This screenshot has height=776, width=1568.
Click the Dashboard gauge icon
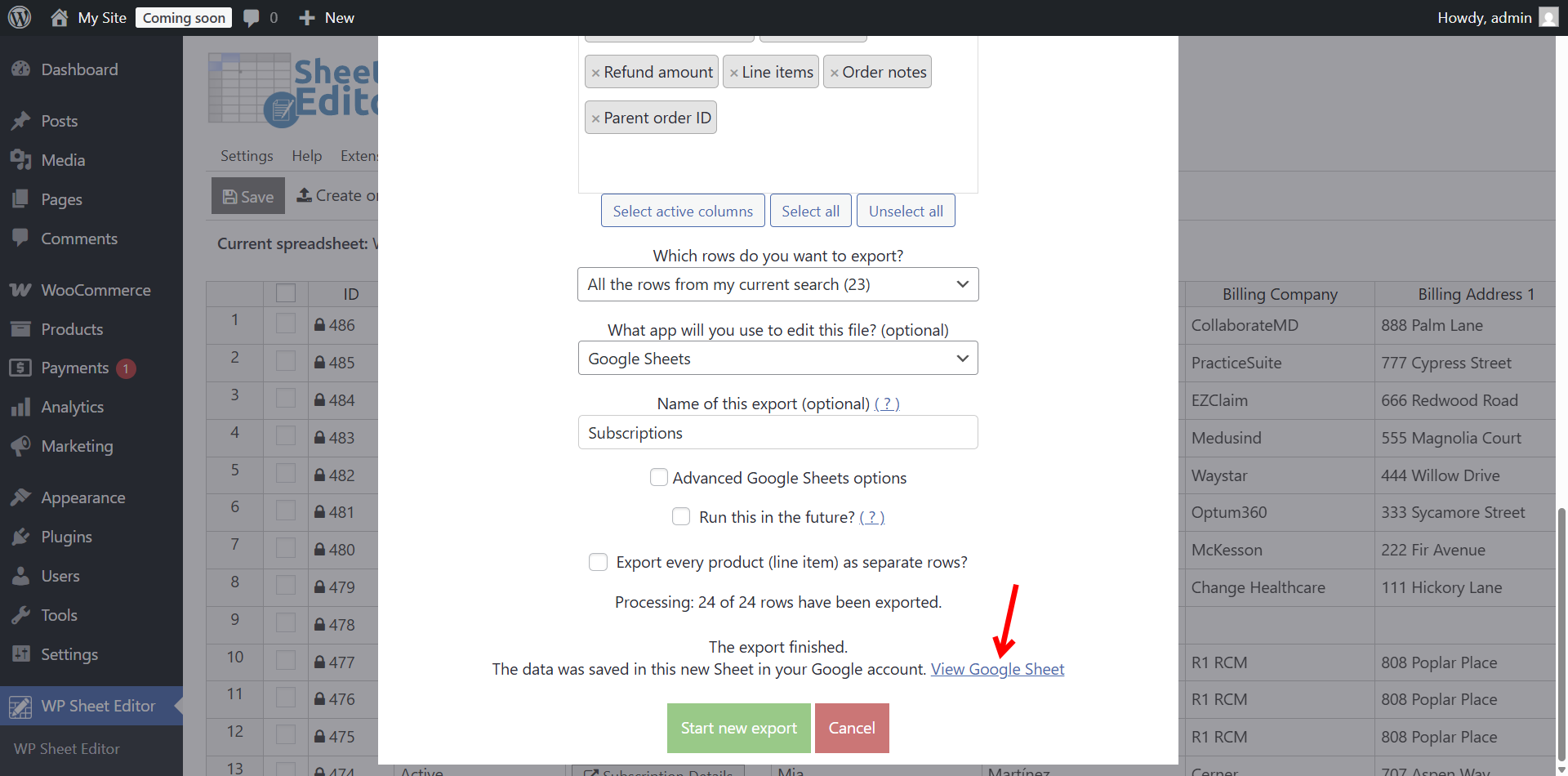pyautogui.click(x=21, y=69)
